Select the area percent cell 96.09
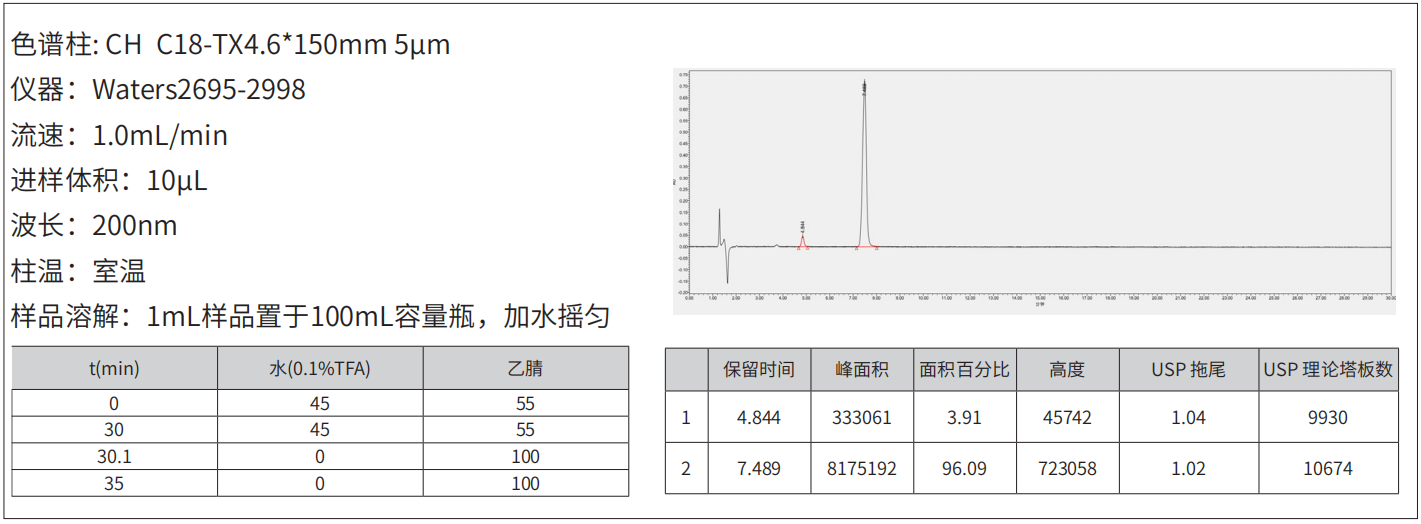The height and width of the screenshot is (524, 1421). coord(964,469)
